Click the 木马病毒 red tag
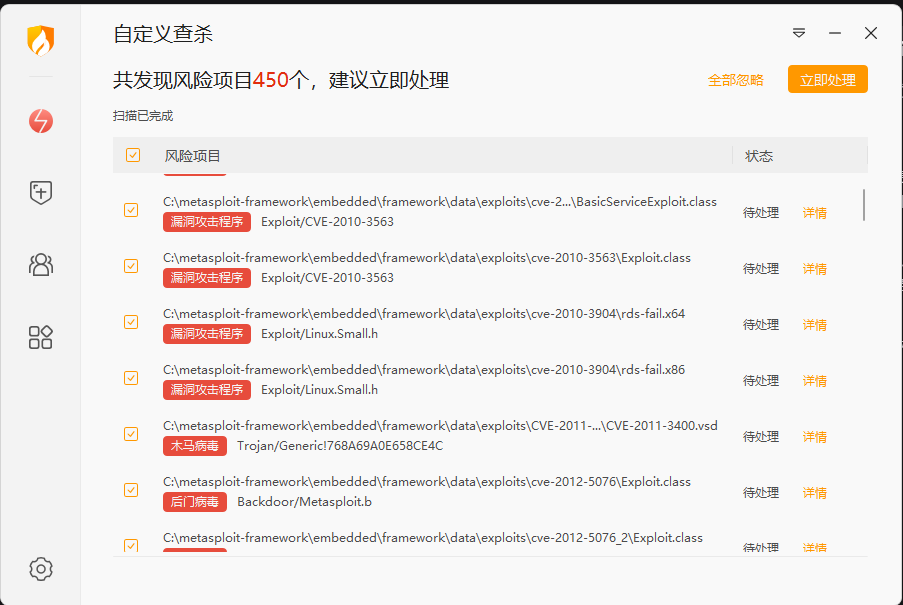 click(x=195, y=446)
